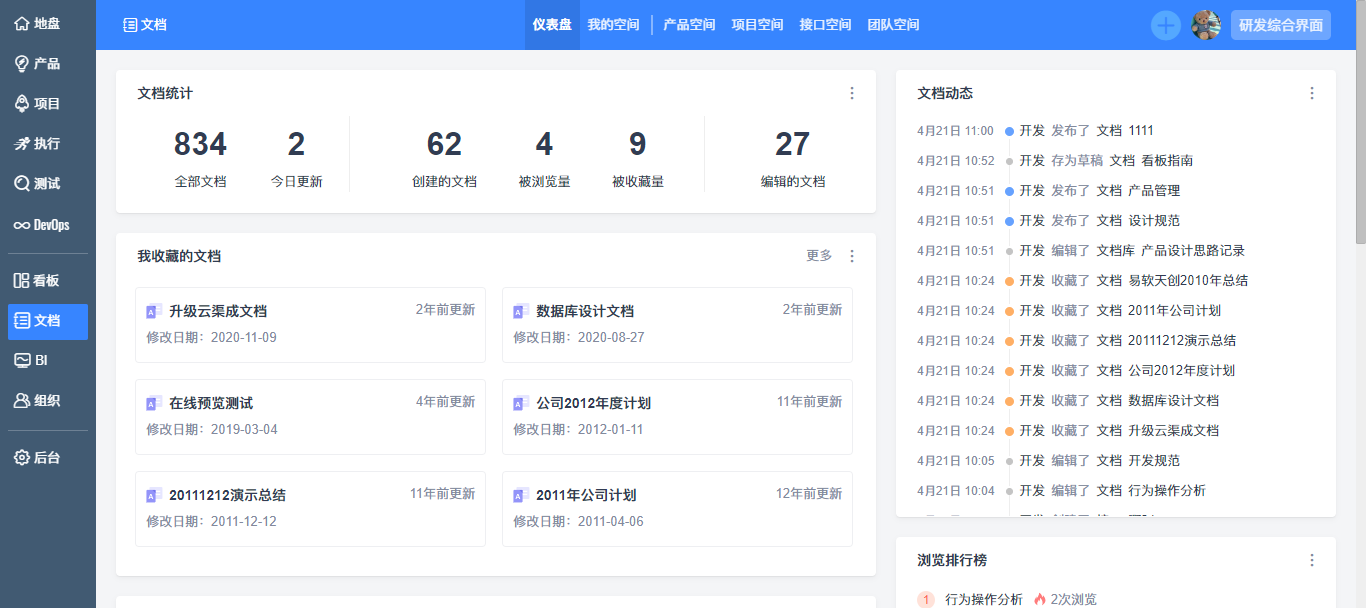
Task: Click the 研发综合界面 button
Action: click(1280, 24)
